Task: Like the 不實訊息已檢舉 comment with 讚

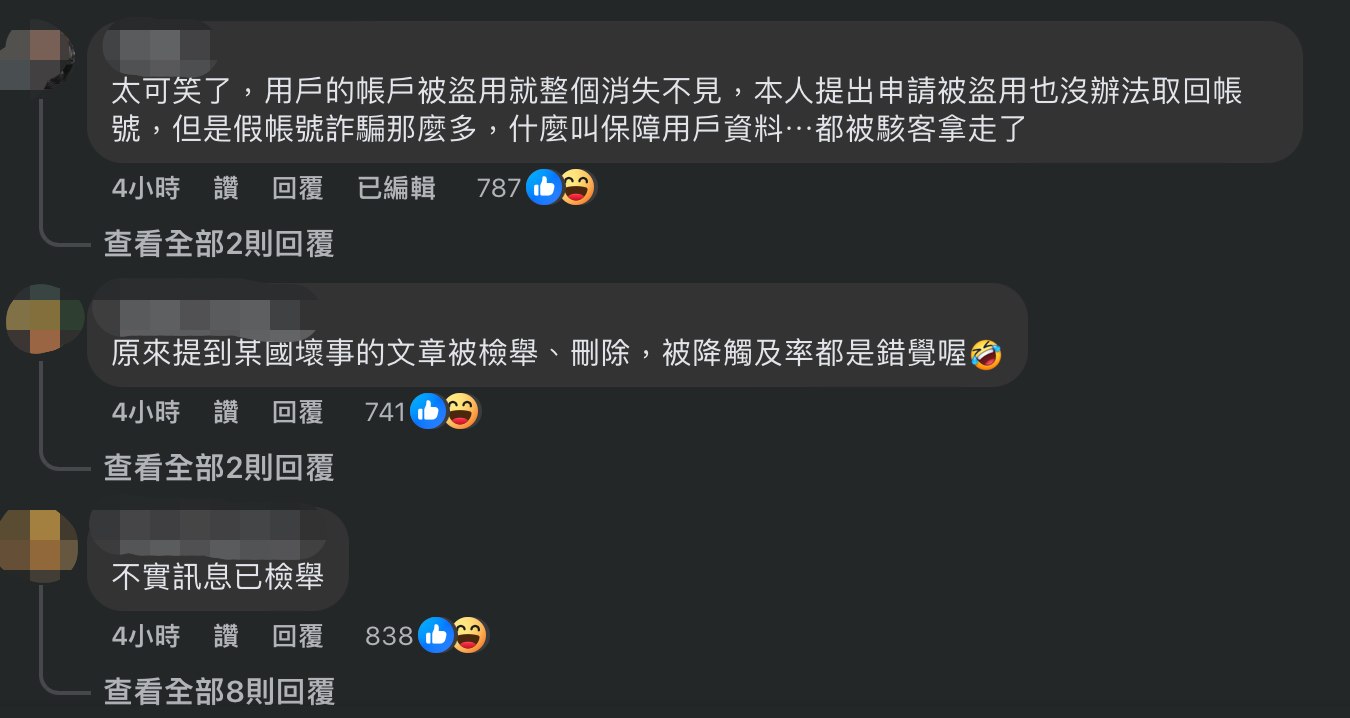Action: click(227, 635)
